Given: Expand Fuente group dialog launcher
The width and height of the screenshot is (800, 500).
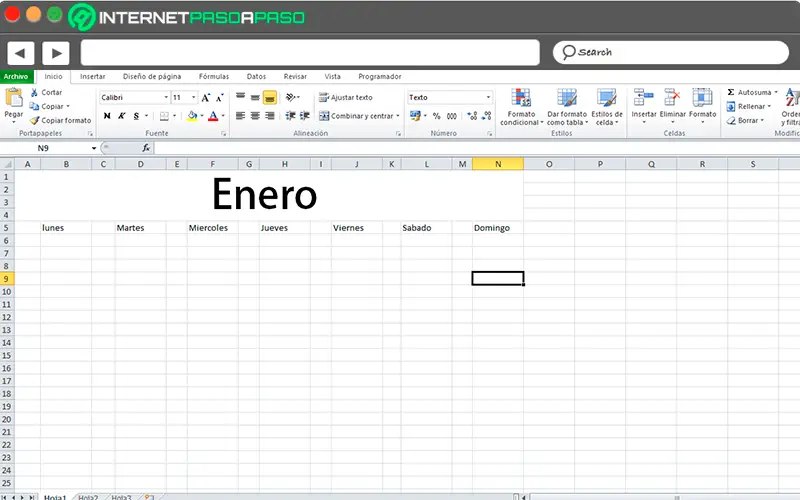Looking at the screenshot, I should pyautogui.click(x=223, y=134).
